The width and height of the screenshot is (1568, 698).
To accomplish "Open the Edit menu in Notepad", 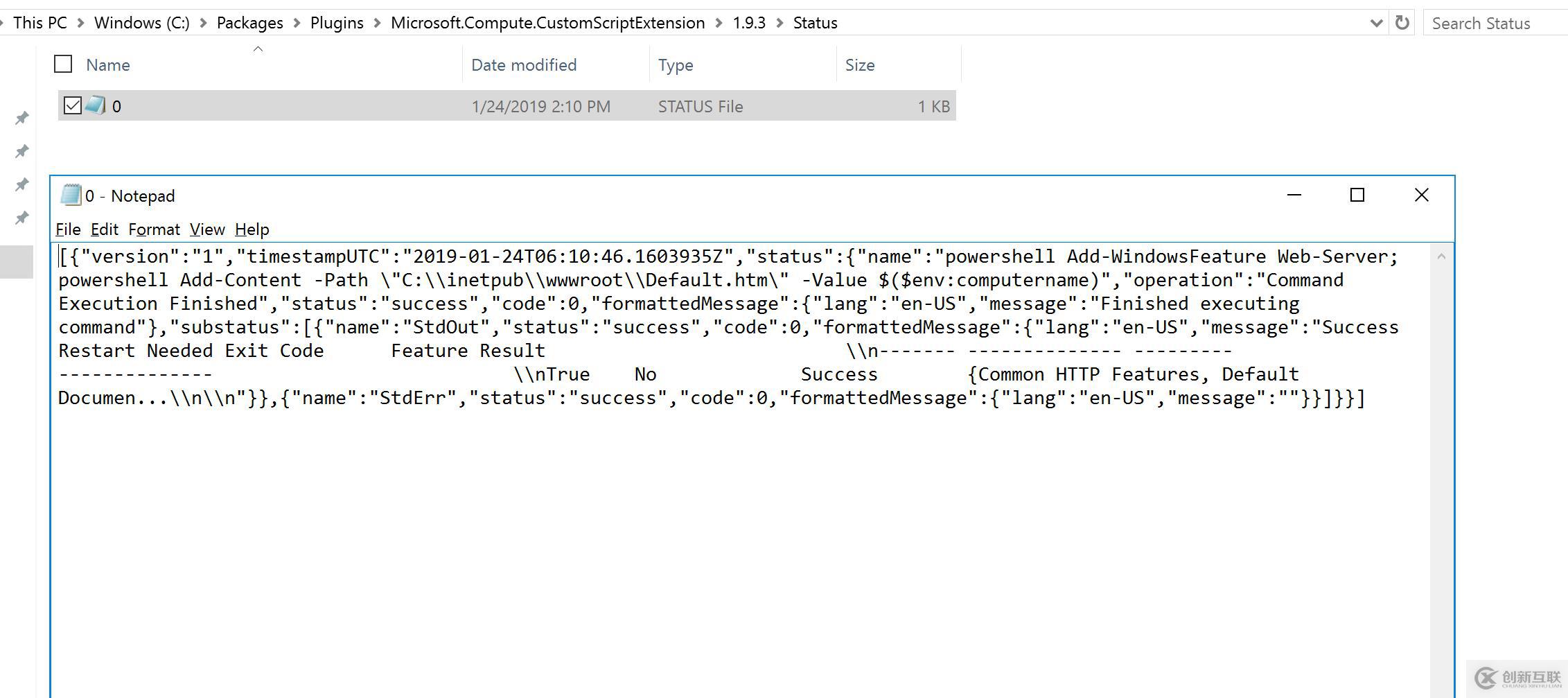I will pos(105,229).
